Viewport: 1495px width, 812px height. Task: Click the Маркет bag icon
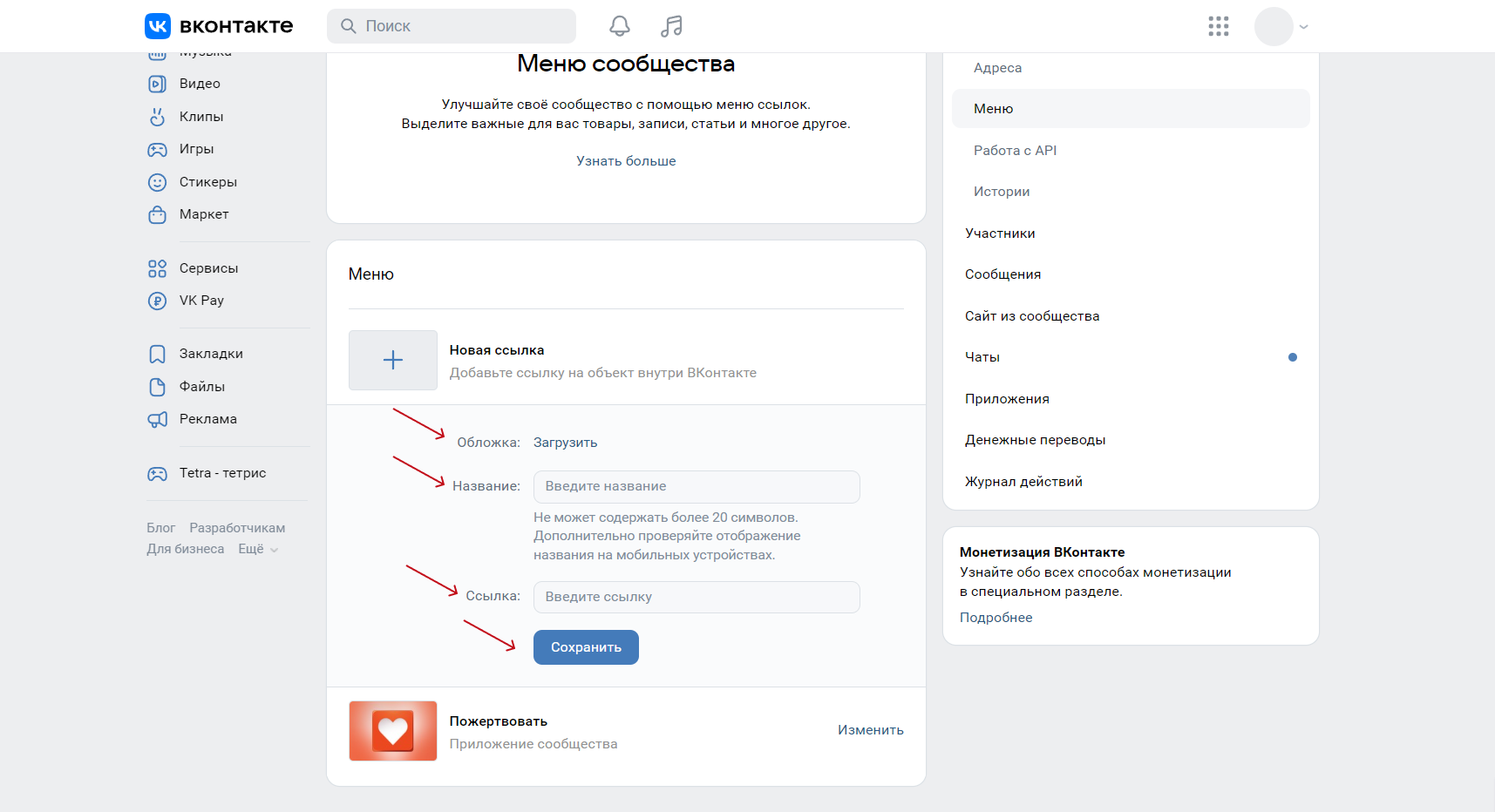[157, 214]
